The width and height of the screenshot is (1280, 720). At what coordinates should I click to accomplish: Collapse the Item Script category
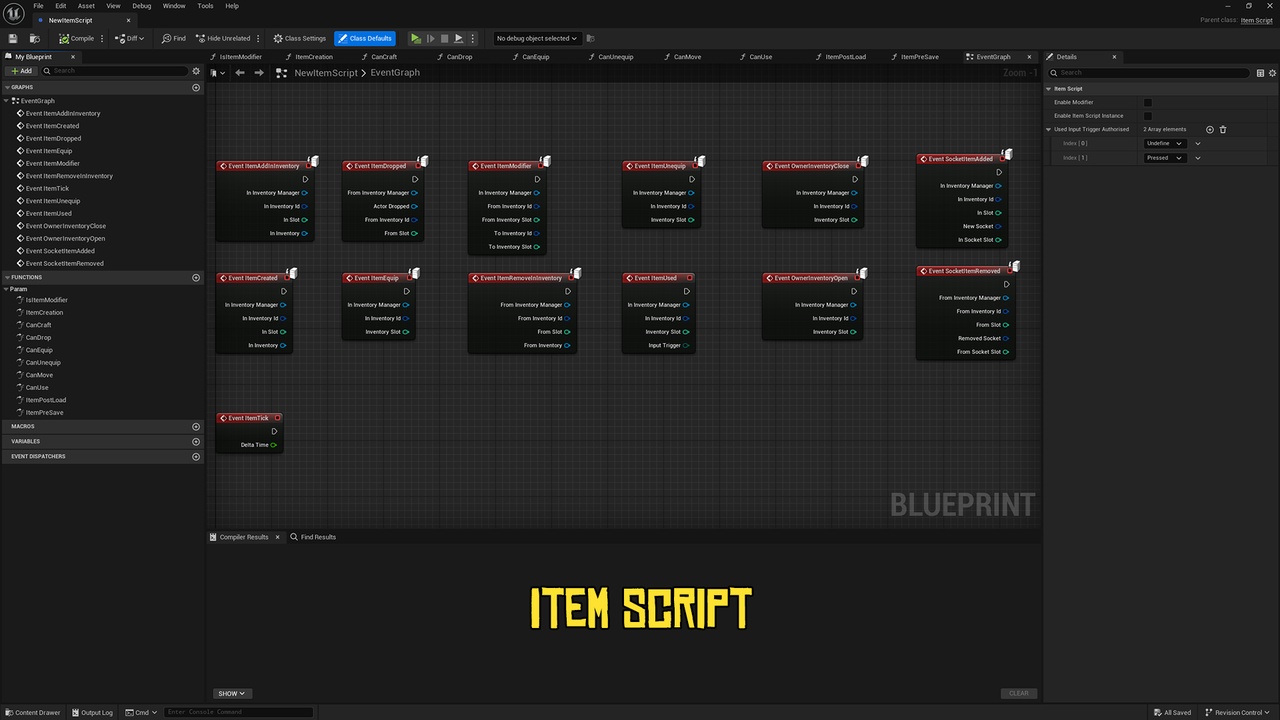1049,88
